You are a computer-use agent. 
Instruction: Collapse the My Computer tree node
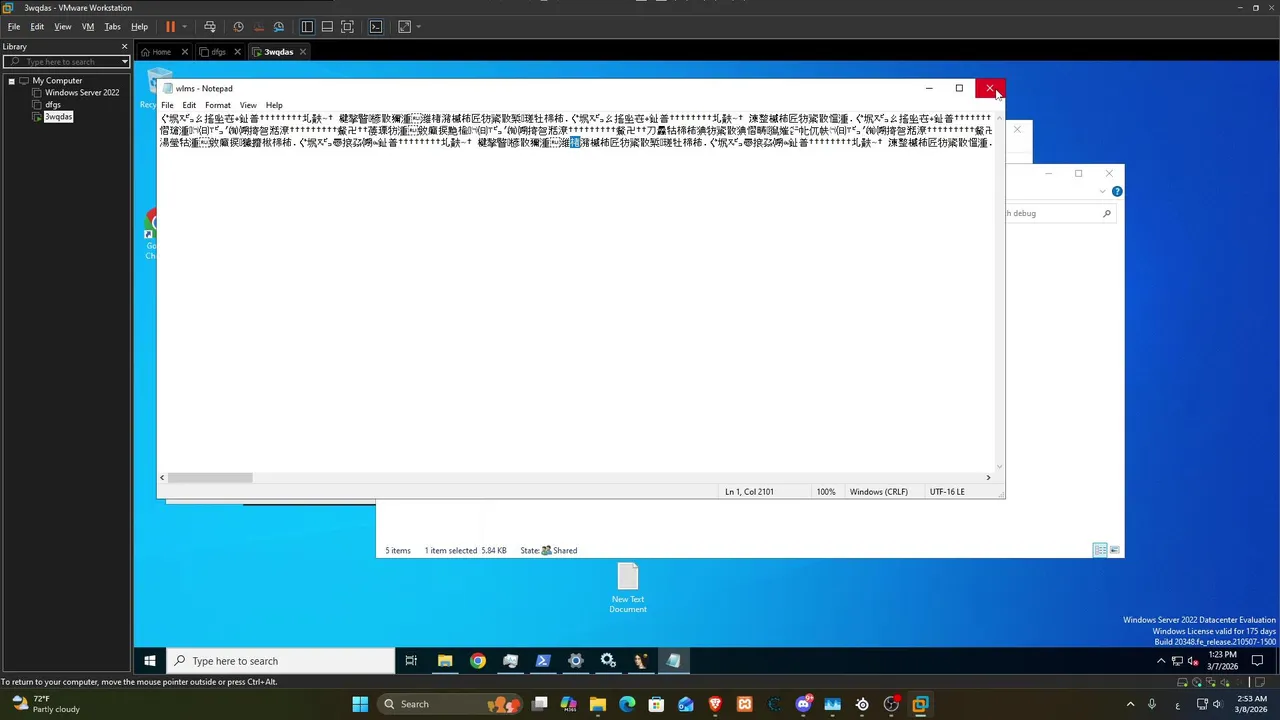(11, 81)
